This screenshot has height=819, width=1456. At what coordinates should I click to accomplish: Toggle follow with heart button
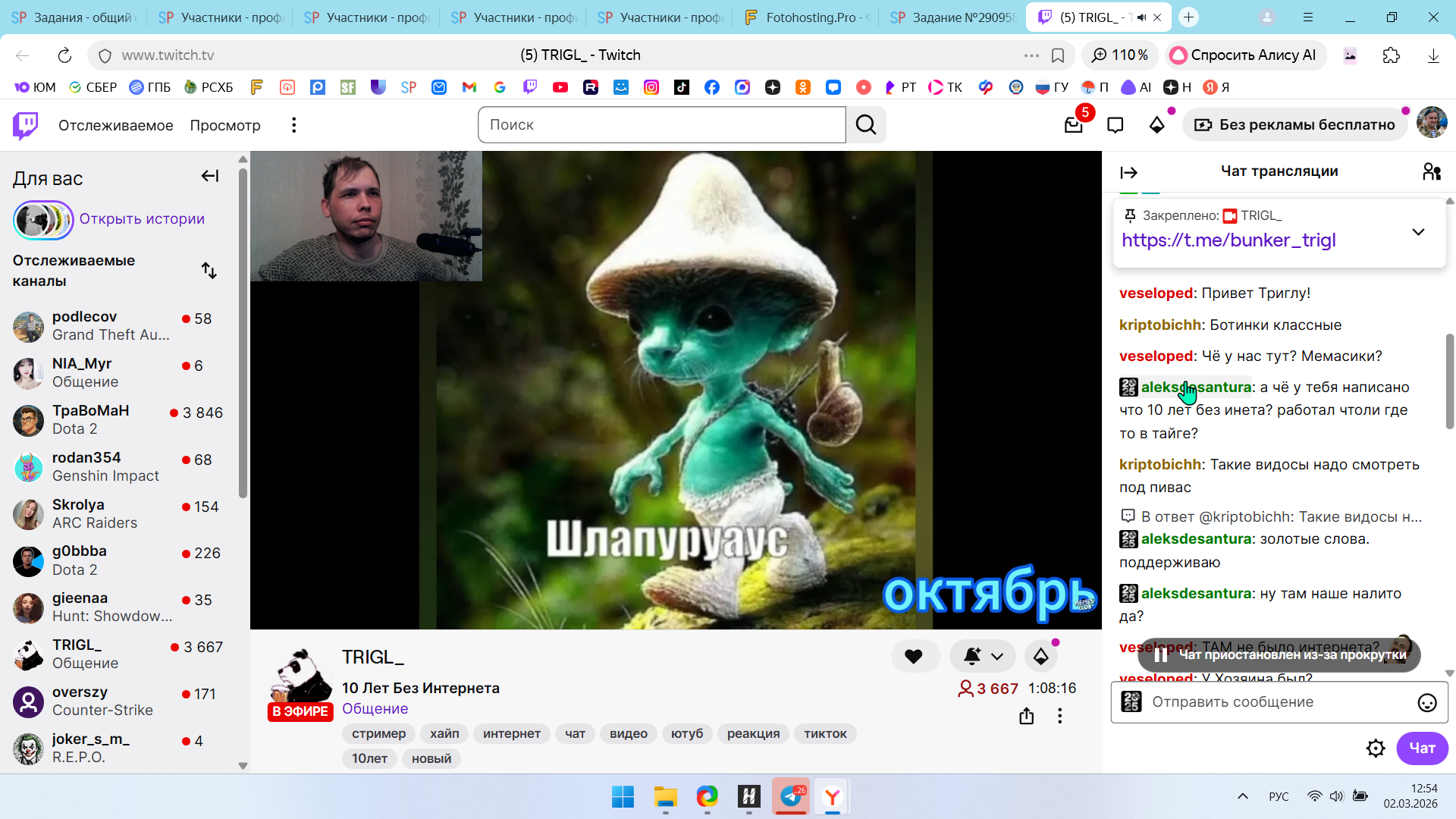(x=914, y=656)
